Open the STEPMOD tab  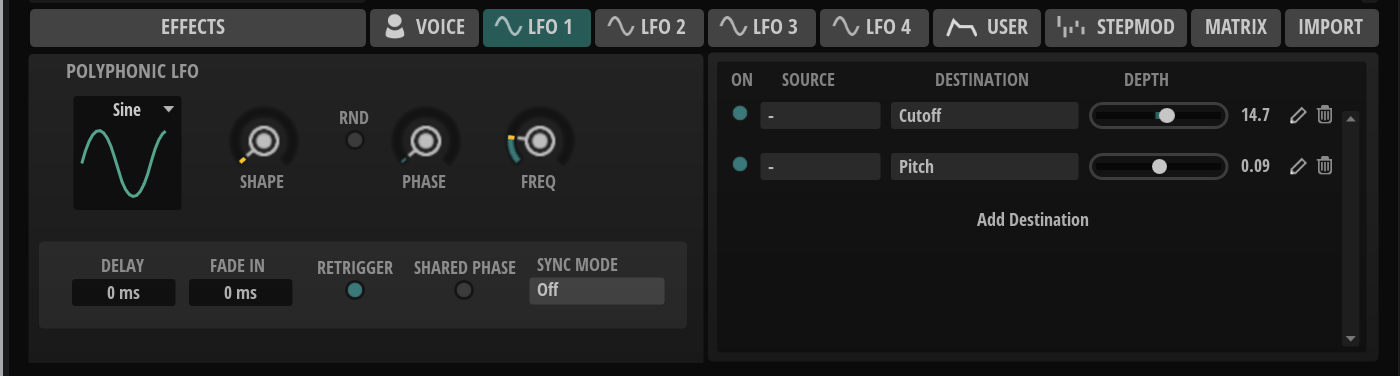tap(1115, 27)
